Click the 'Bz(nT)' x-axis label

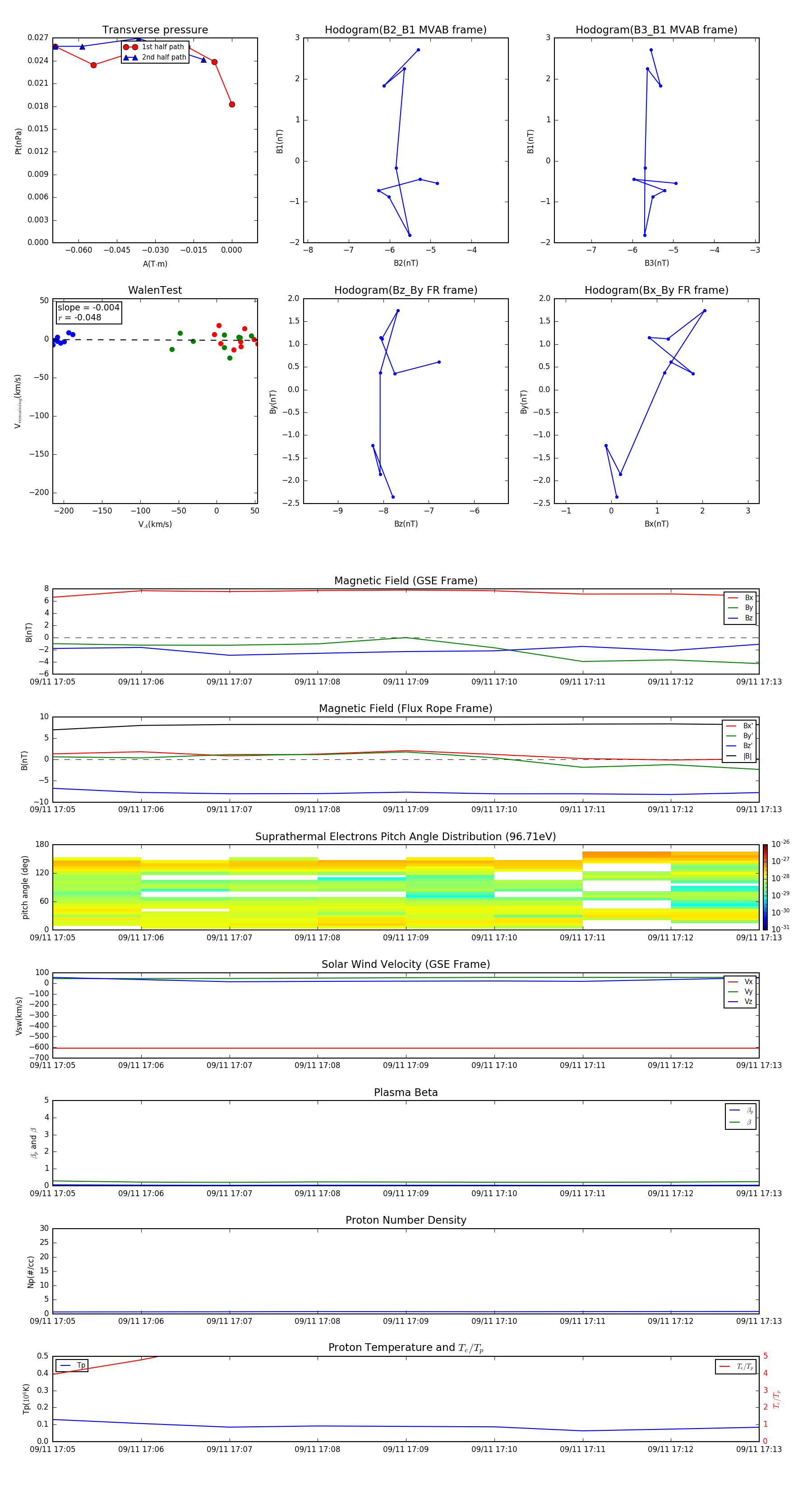coord(406,524)
